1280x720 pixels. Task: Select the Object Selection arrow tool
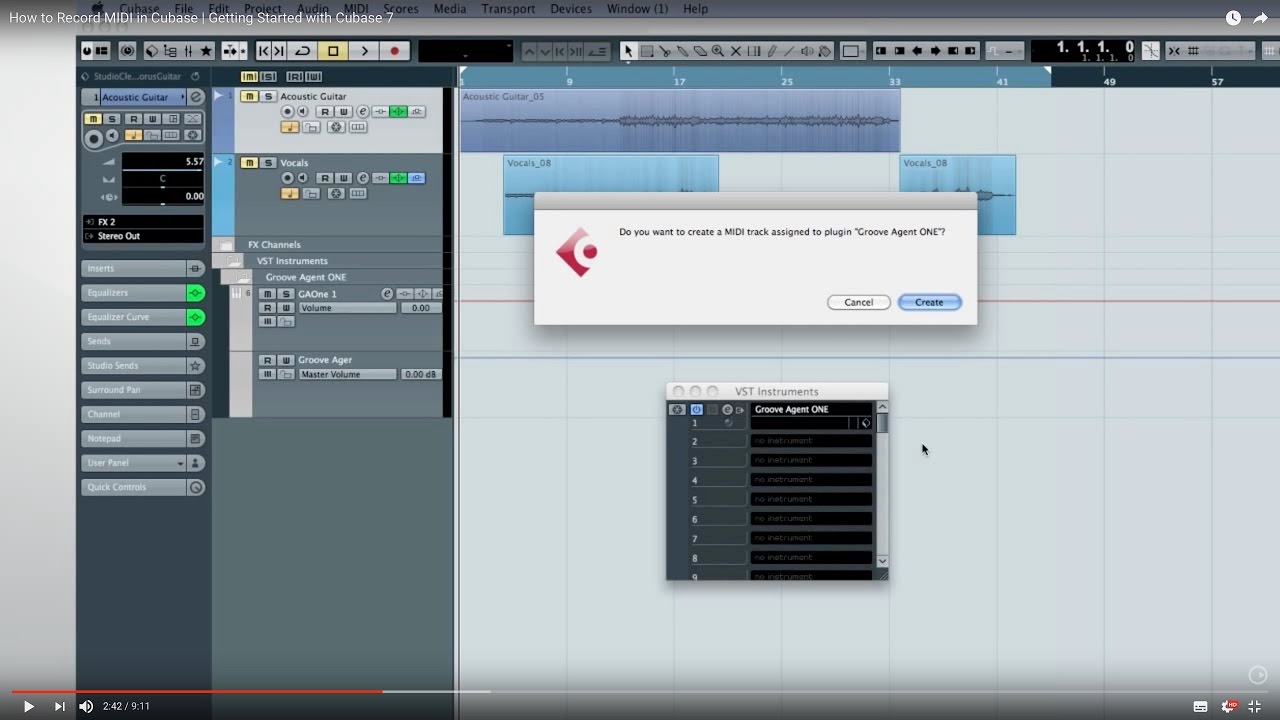click(628, 51)
